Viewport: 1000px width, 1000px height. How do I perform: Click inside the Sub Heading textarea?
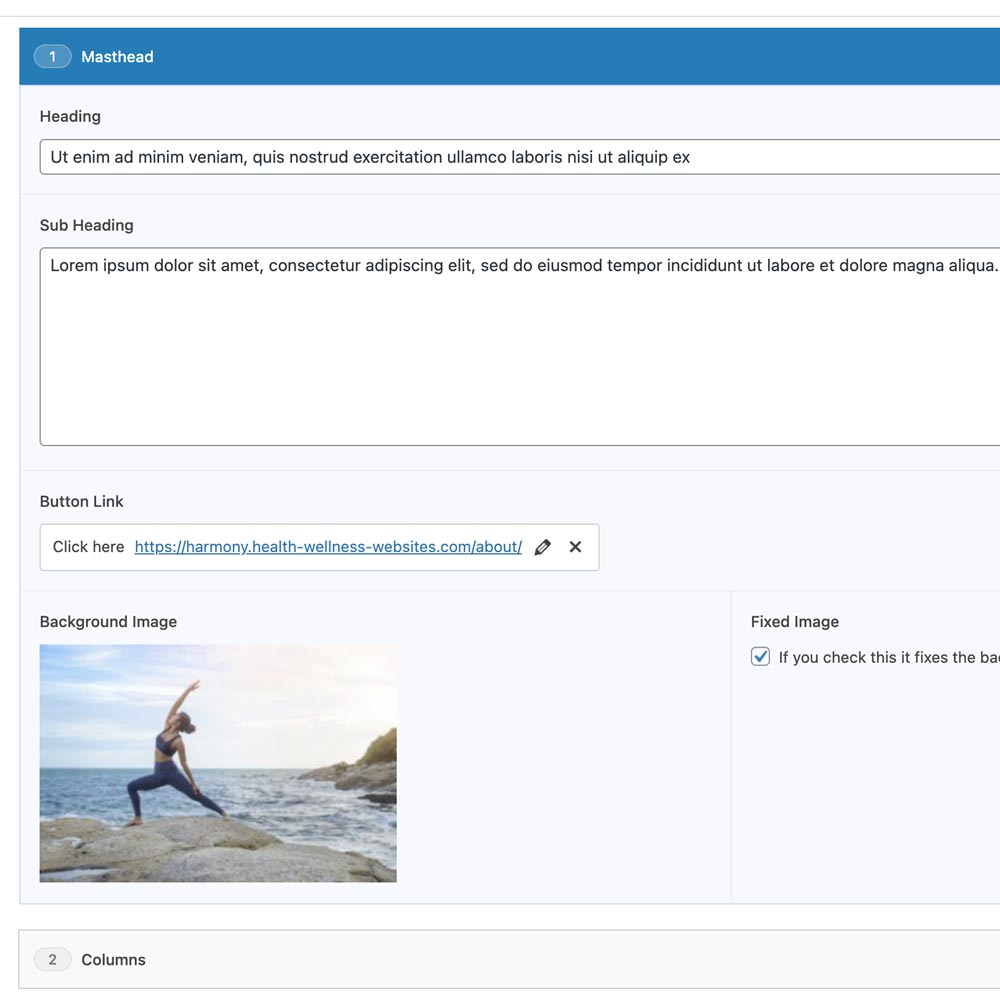coord(500,360)
